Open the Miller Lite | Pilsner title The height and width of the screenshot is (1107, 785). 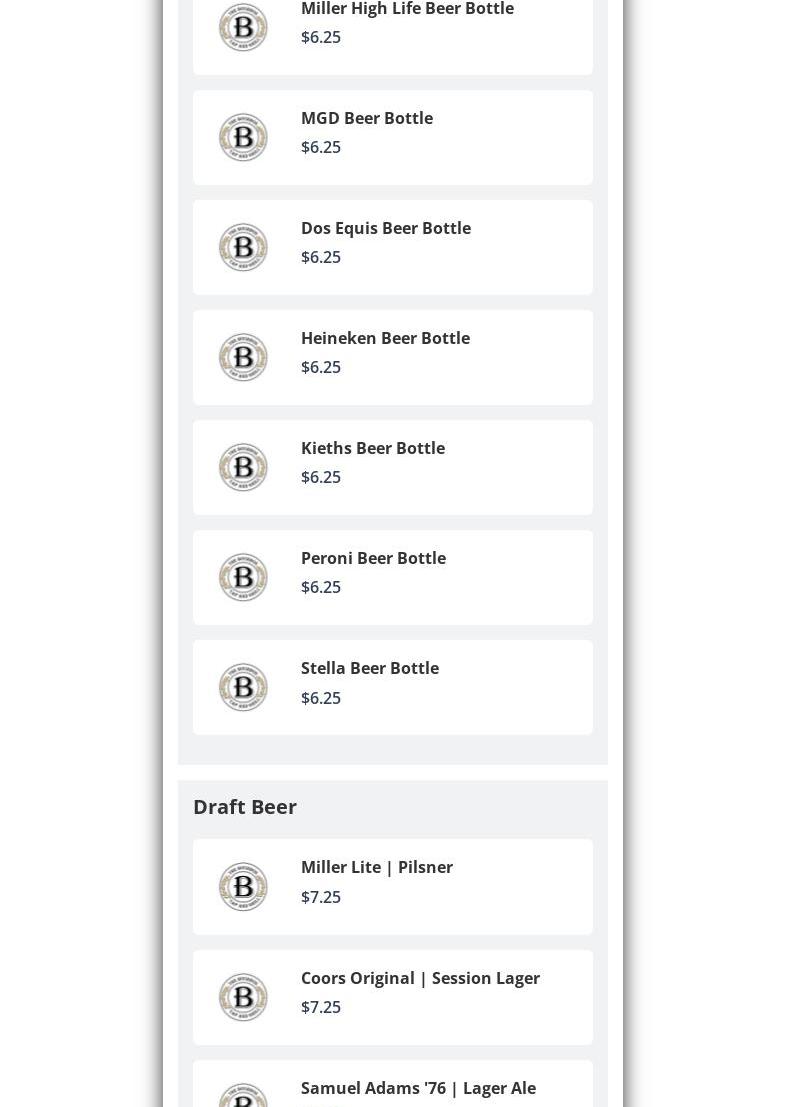tap(377, 867)
